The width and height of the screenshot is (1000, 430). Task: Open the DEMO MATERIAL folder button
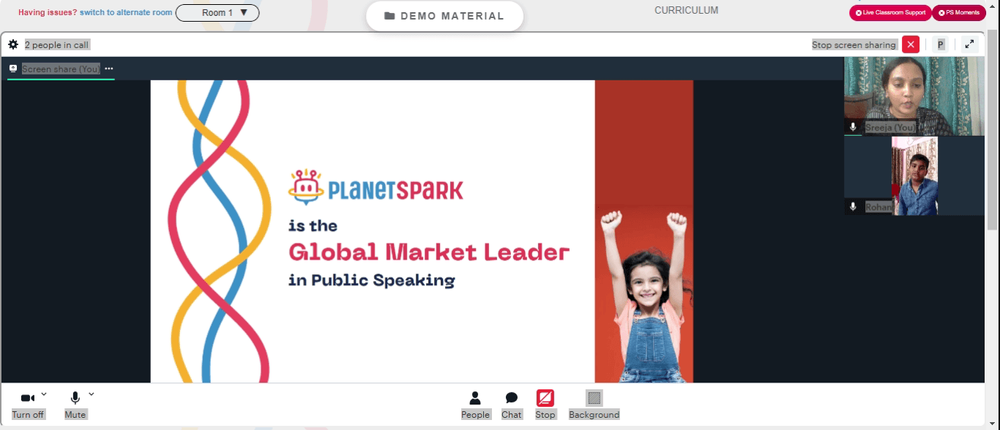coord(445,16)
